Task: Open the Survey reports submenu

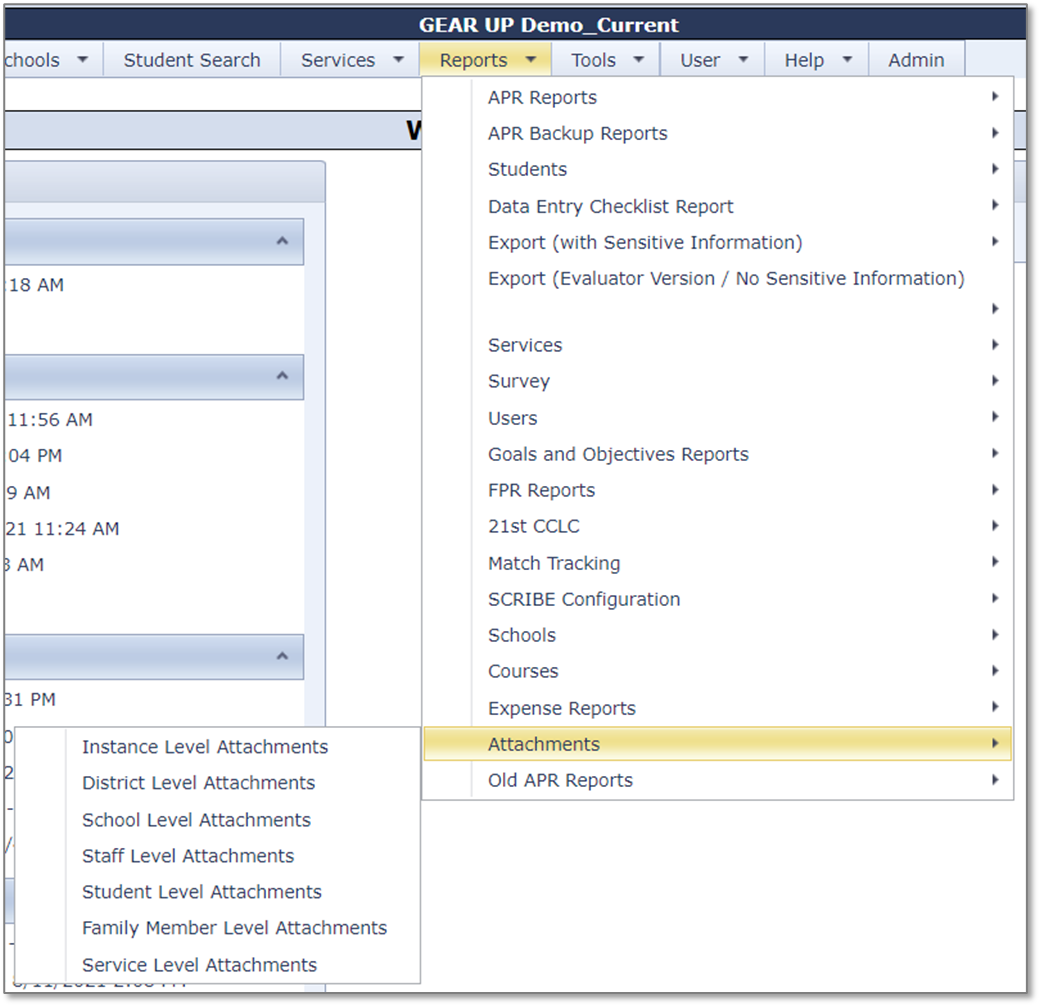Action: pyautogui.click(x=717, y=381)
